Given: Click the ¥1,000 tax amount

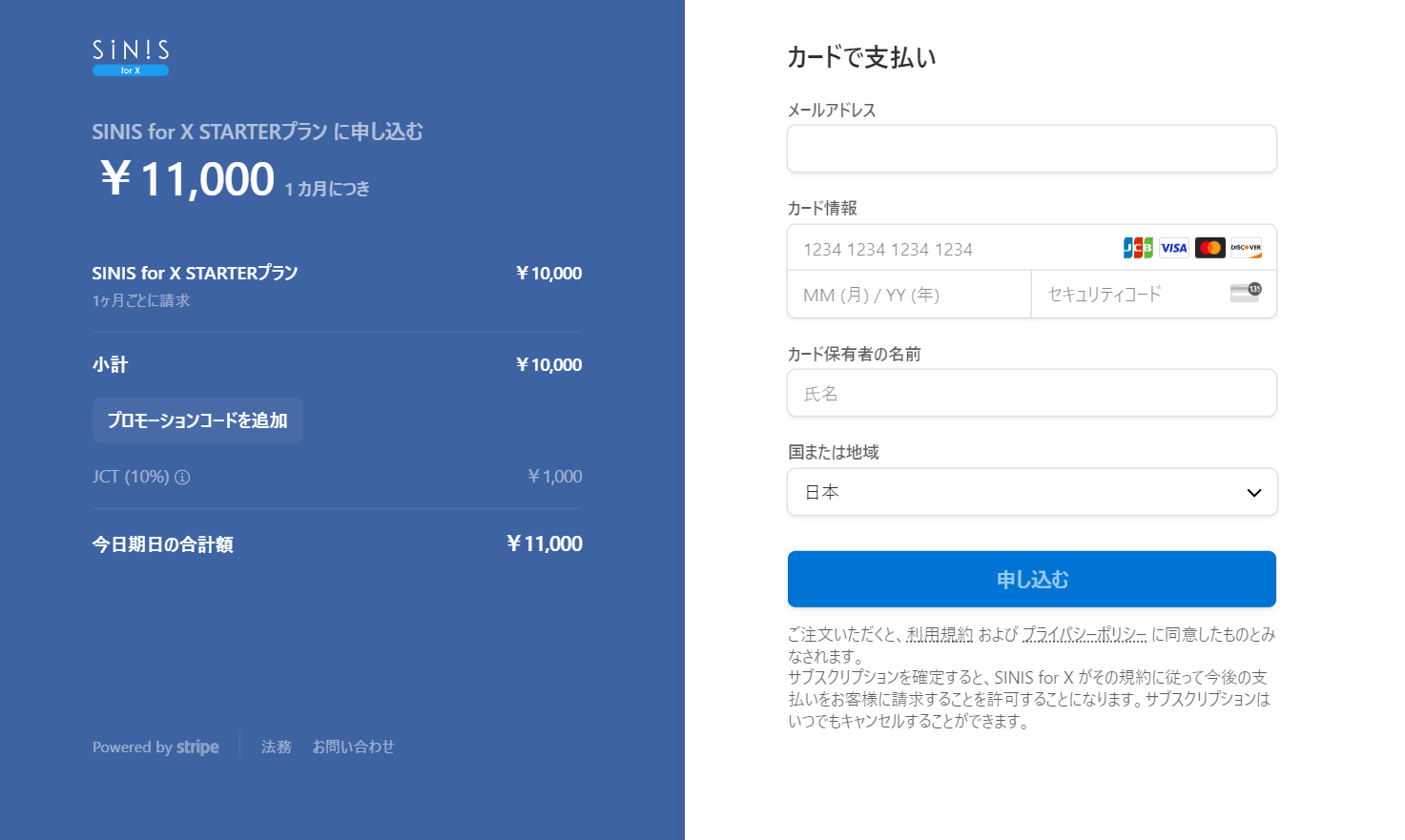Looking at the screenshot, I should 554,477.
